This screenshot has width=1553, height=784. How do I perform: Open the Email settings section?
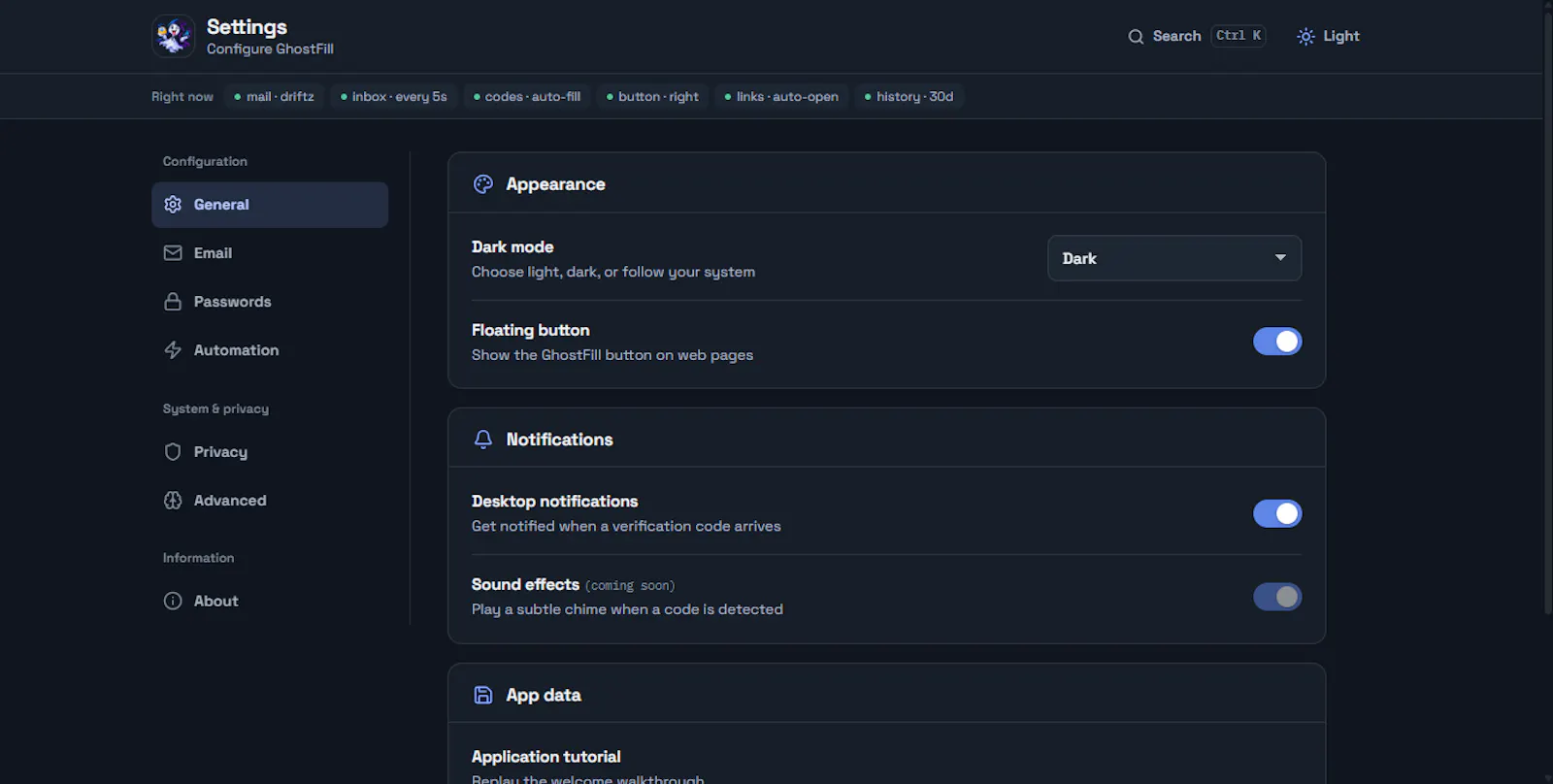click(270, 253)
